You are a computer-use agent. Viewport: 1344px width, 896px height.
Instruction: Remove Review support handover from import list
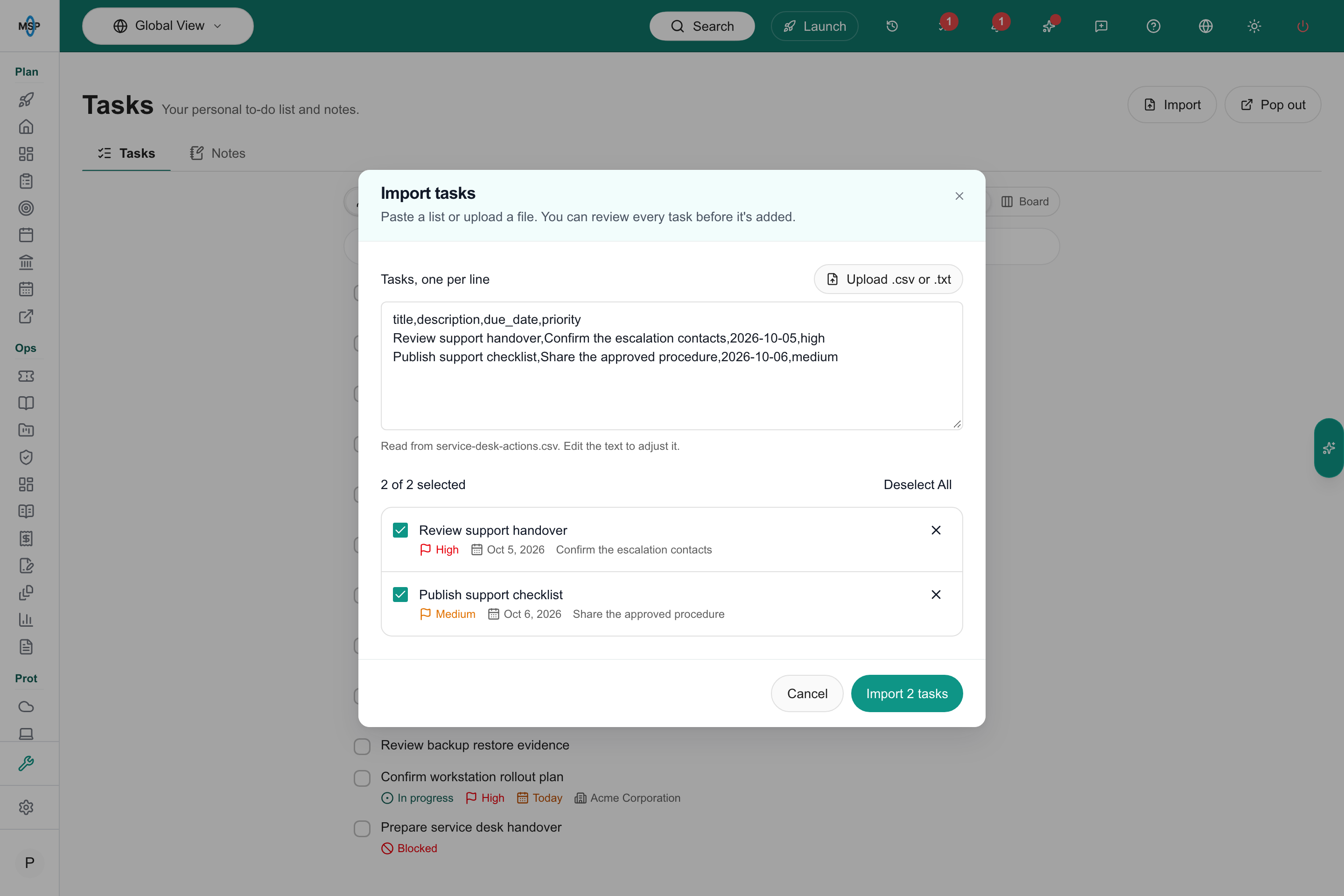point(936,530)
